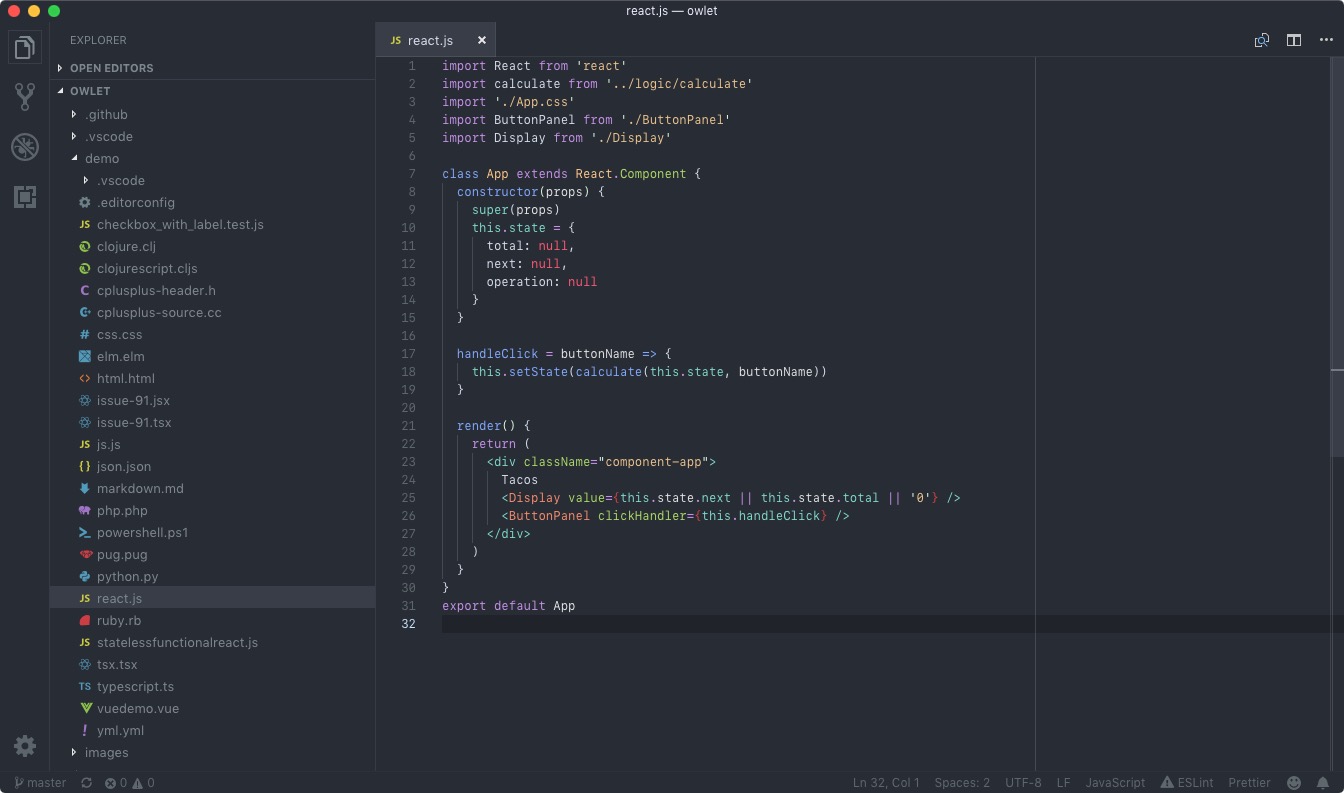Click the master branch in status bar

39,783
